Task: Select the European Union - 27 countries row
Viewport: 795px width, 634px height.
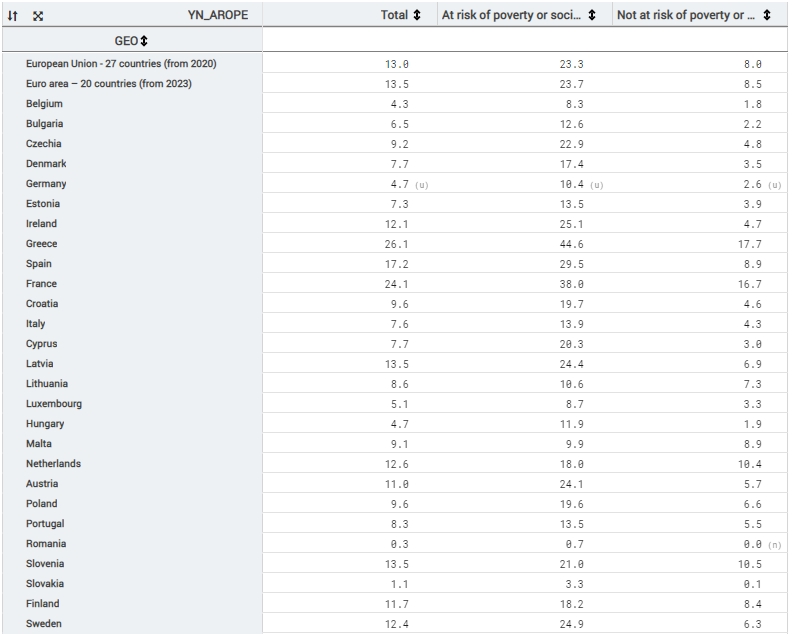Action: click(x=121, y=64)
